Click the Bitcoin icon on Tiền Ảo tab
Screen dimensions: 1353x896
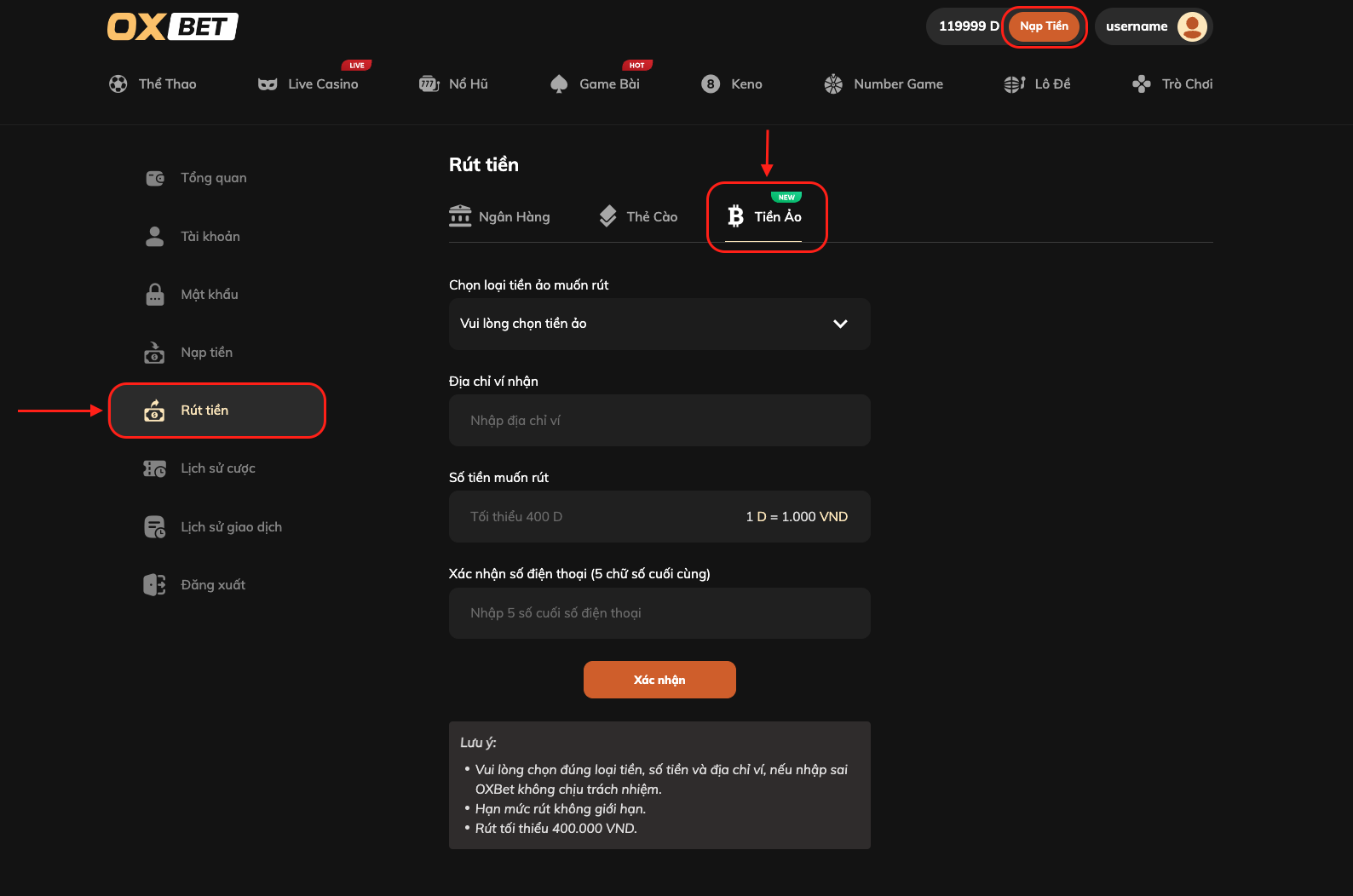coord(736,216)
